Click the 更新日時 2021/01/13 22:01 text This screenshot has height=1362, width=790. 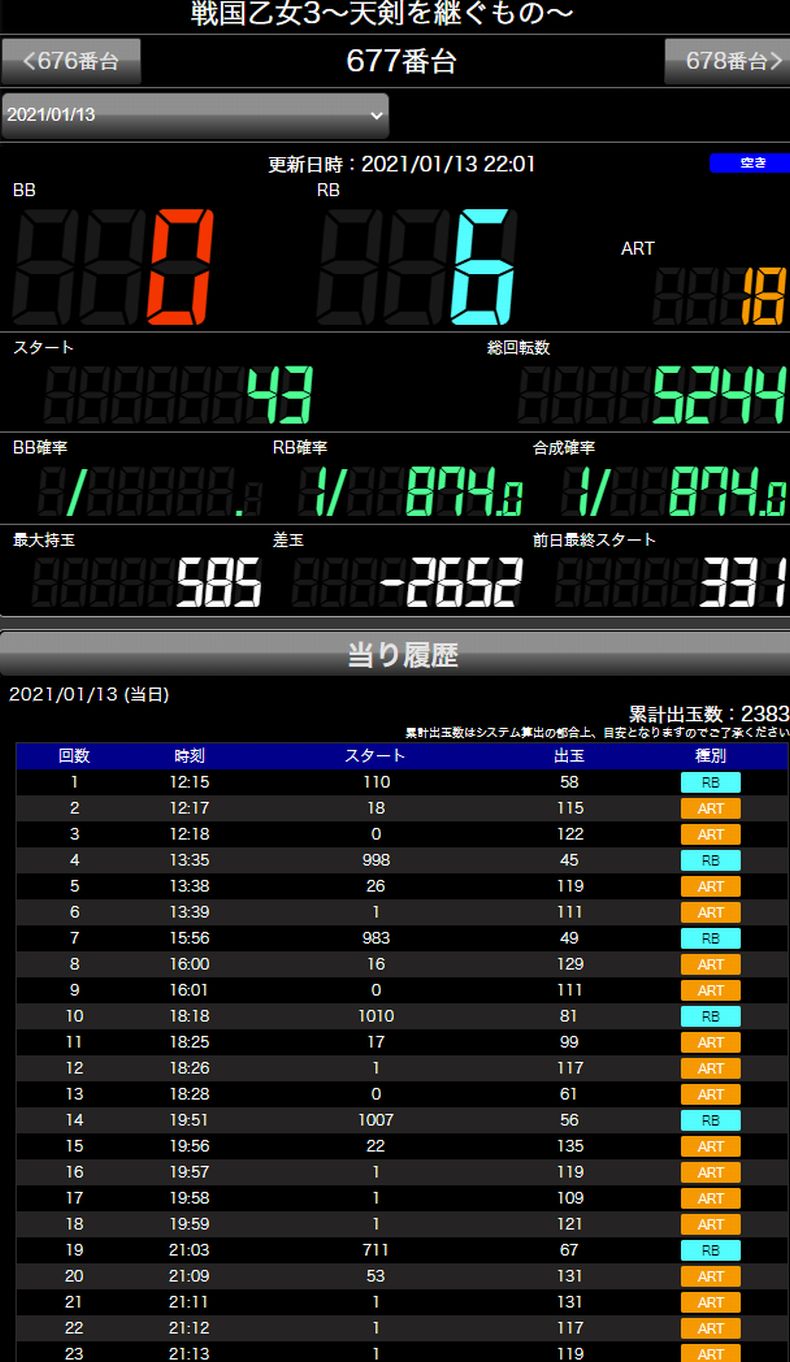402,163
